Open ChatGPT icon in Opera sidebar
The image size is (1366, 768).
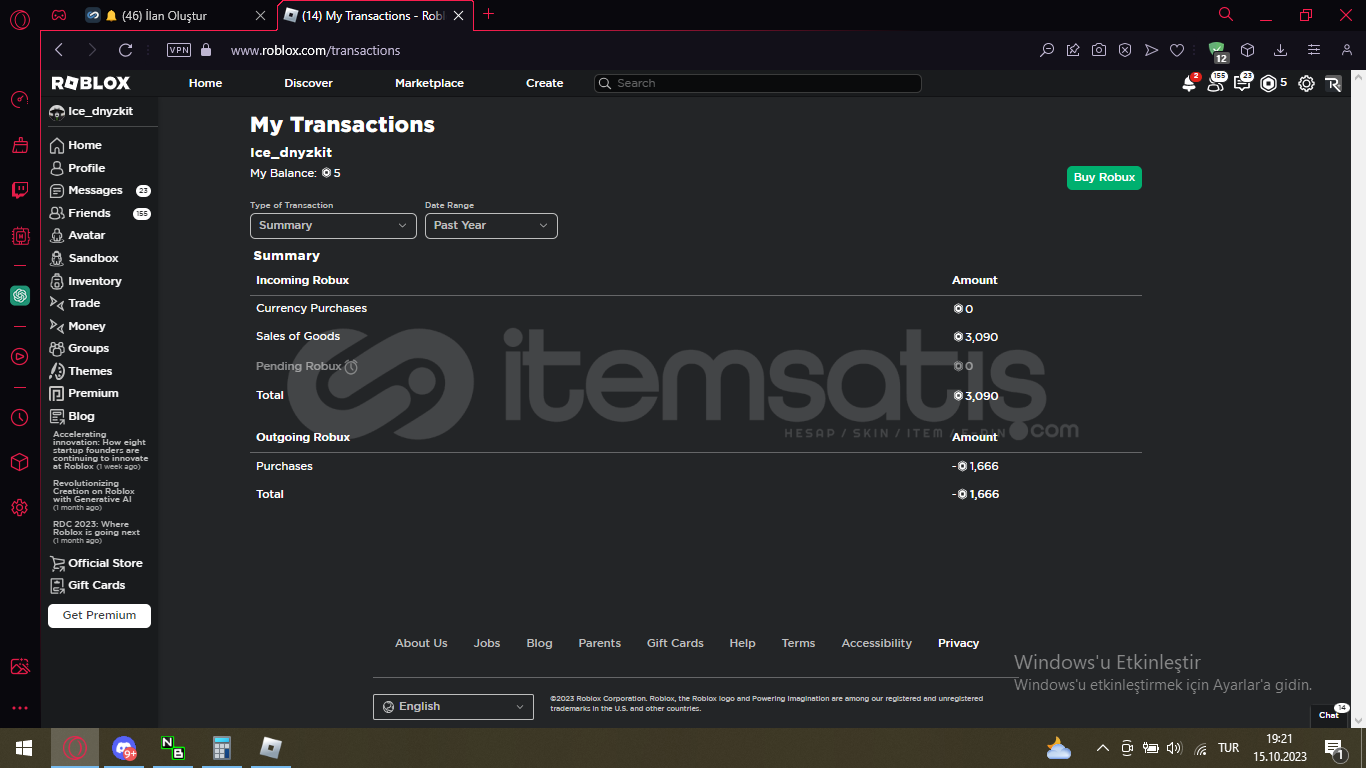click(19, 296)
